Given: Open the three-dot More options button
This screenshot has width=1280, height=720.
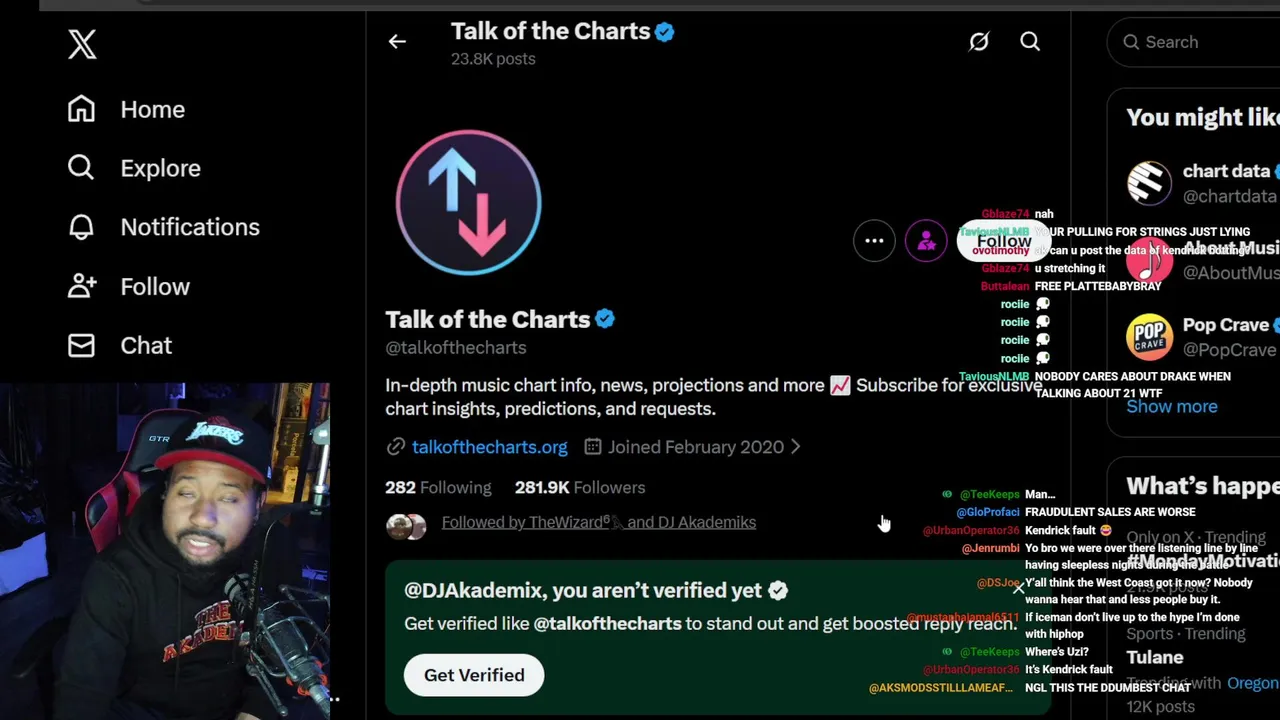Looking at the screenshot, I should click(x=874, y=241).
